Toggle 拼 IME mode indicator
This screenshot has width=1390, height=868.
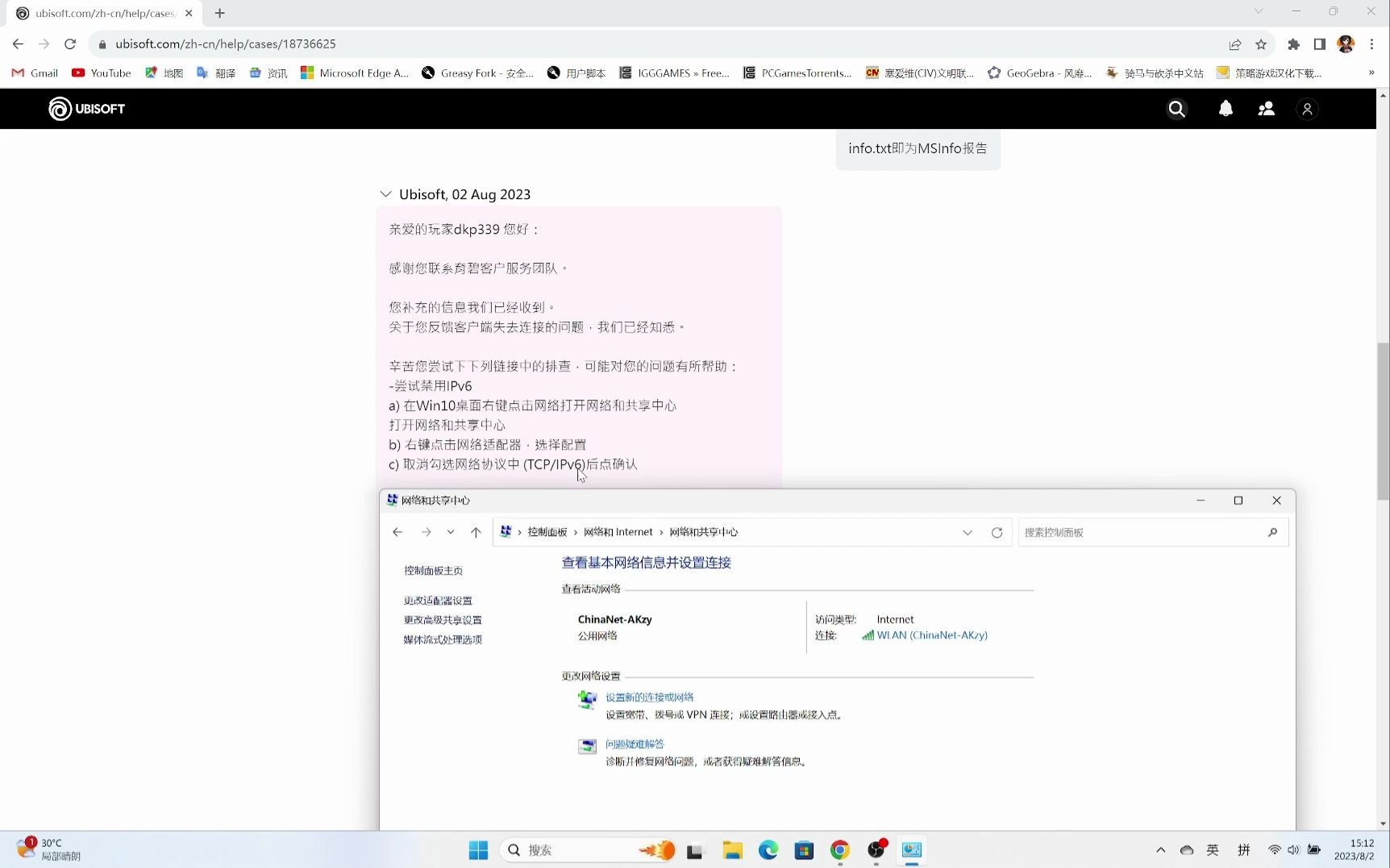(1244, 850)
